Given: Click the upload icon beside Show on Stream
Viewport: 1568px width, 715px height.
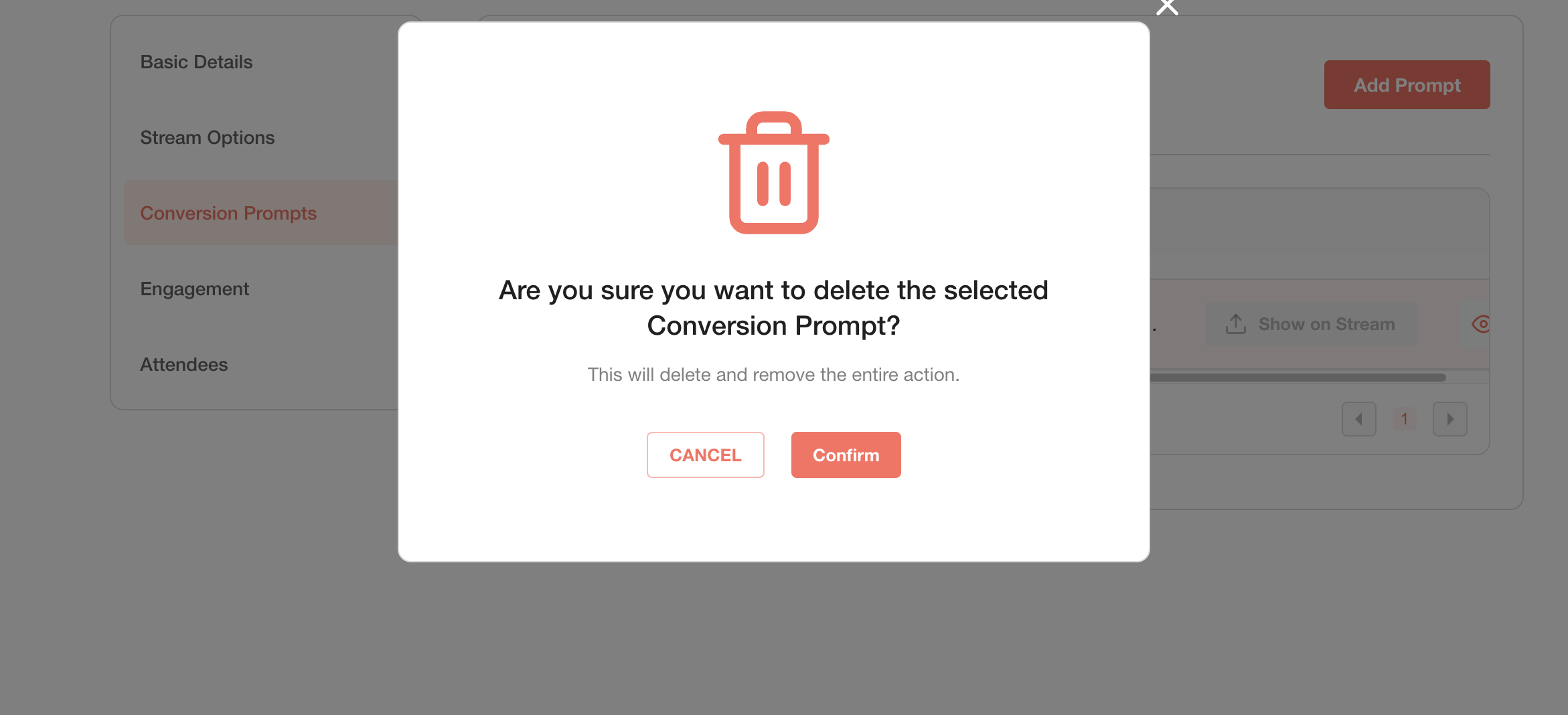Looking at the screenshot, I should pyautogui.click(x=1235, y=324).
